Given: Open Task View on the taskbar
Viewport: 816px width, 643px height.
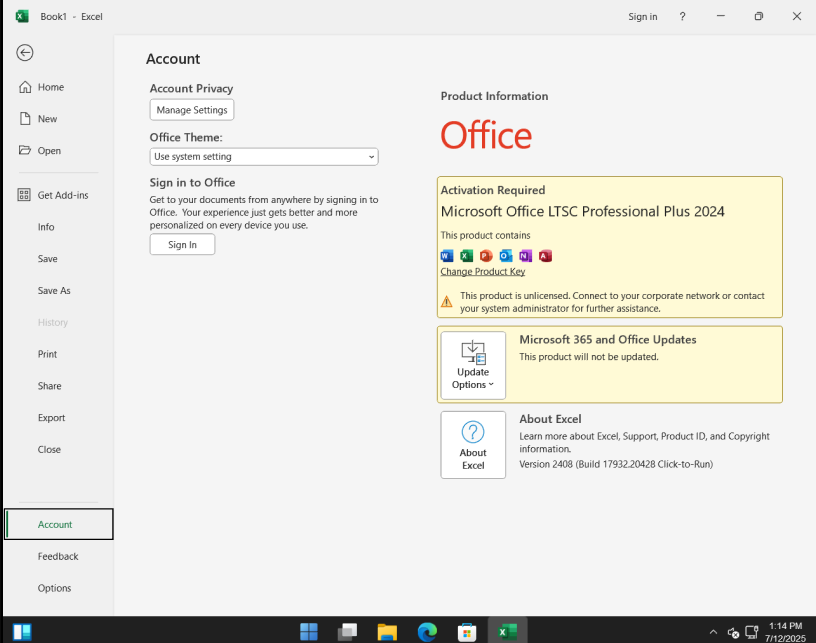Looking at the screenshot, I should [x=348, y=632].
